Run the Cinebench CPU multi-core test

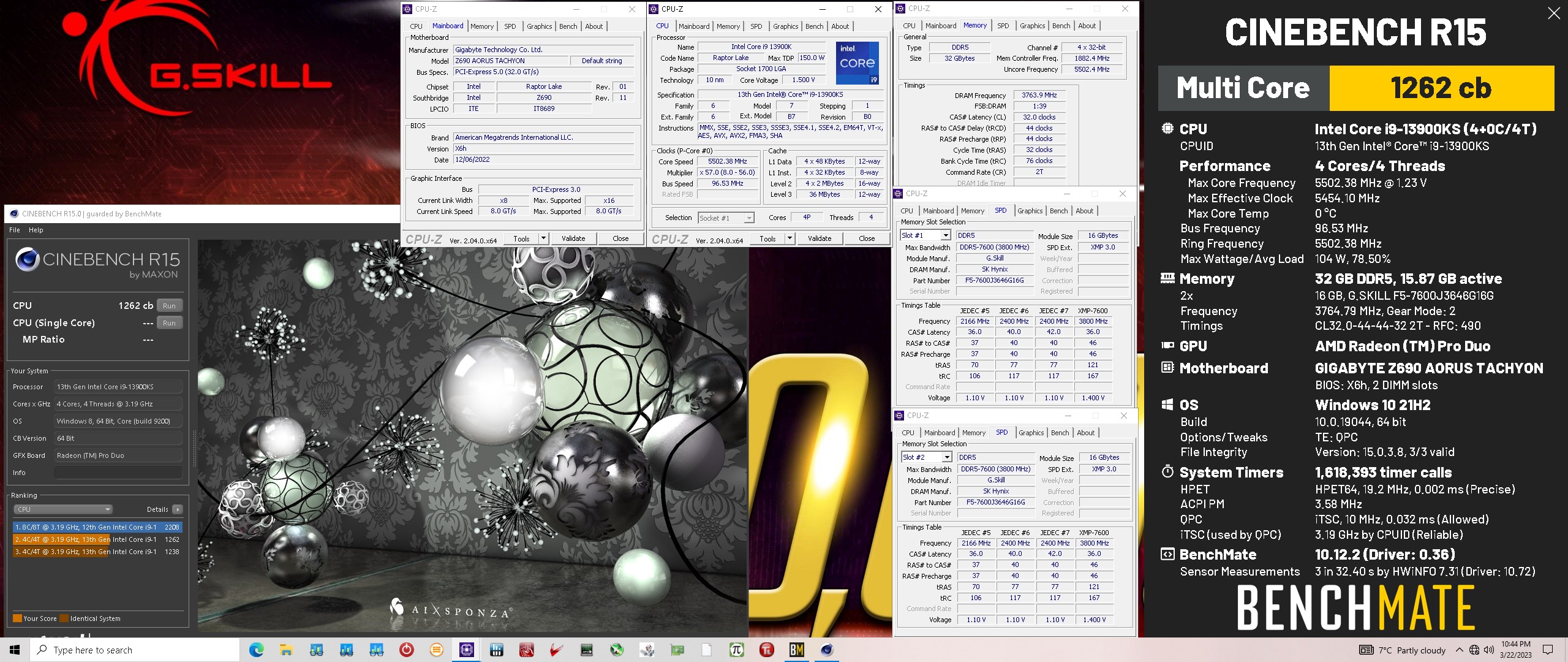coord(169,305)
